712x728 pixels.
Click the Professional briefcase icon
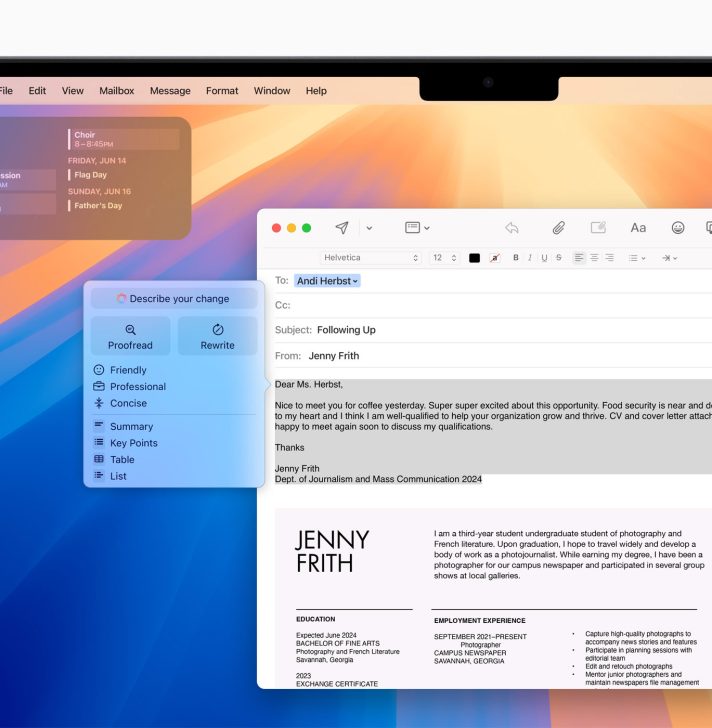(99, 386)
